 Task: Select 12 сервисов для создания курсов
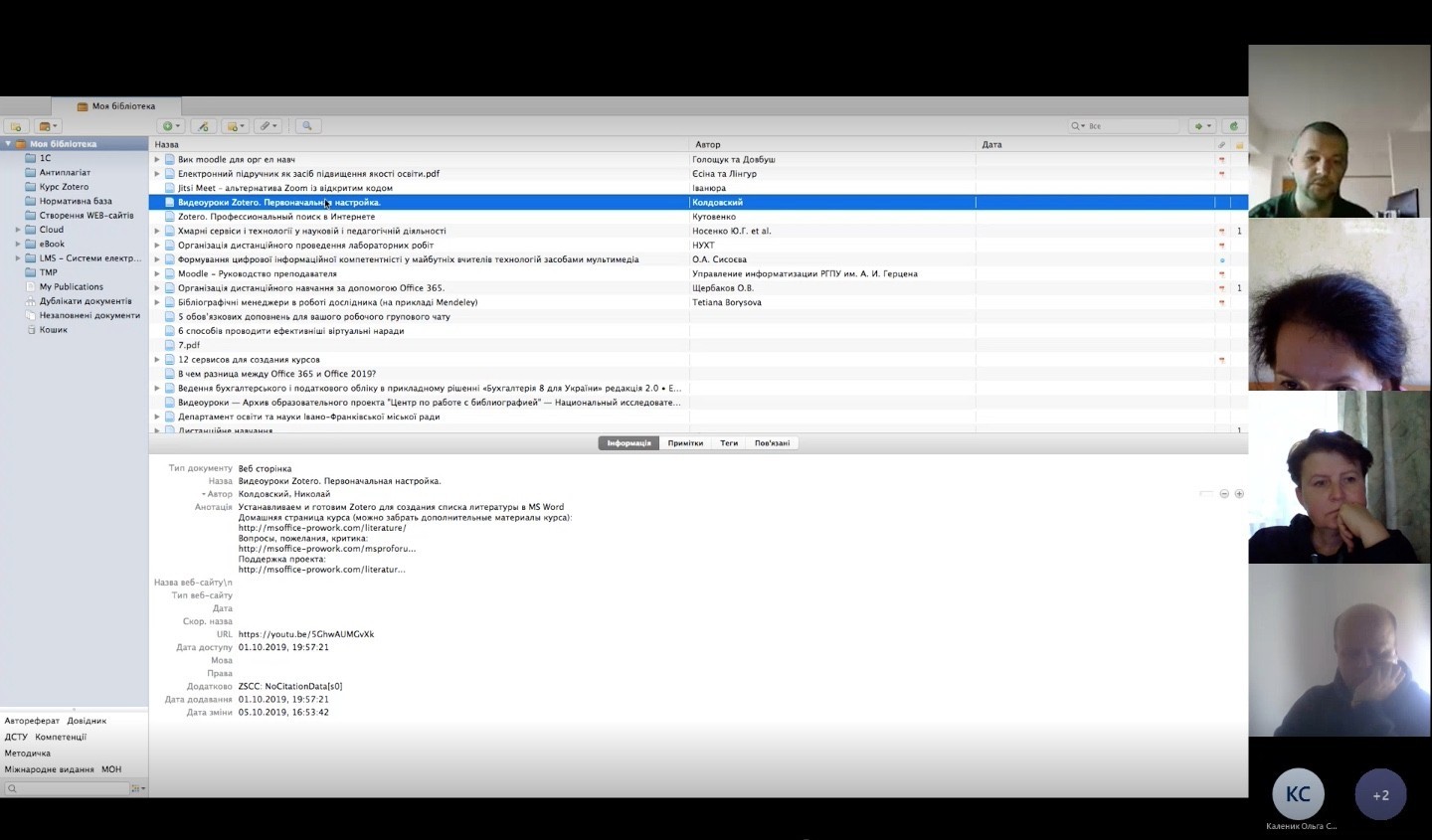[x=698, y=360]
